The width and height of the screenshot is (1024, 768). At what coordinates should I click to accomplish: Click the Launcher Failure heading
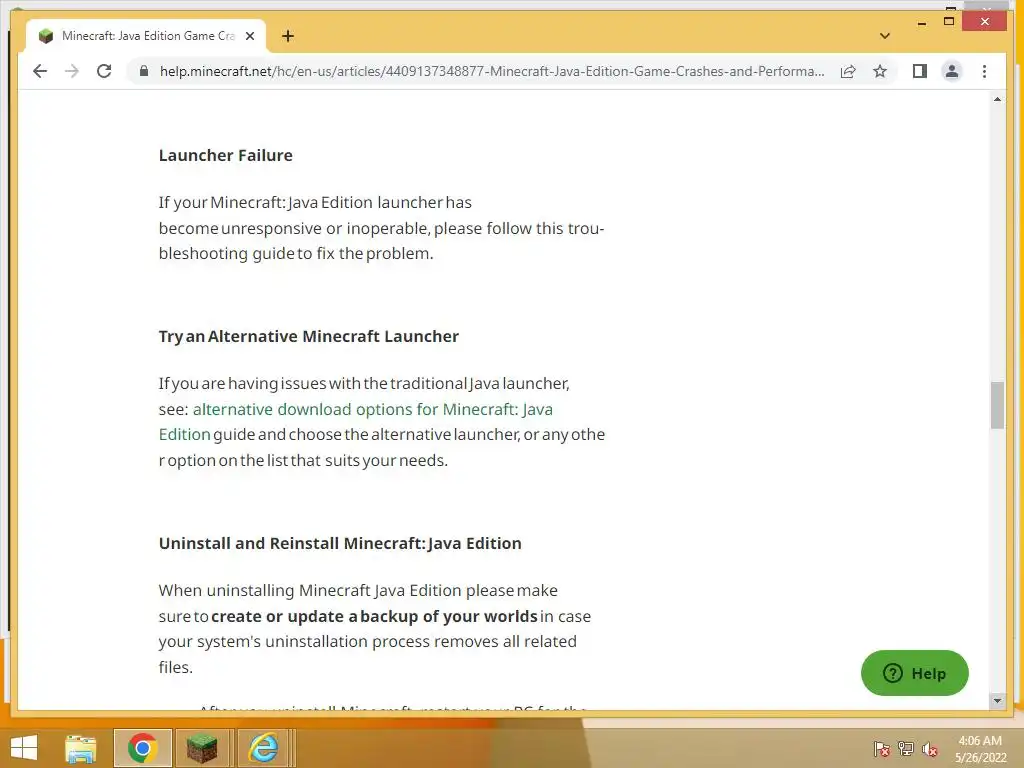pyautogui.click(x=225, y=155)
